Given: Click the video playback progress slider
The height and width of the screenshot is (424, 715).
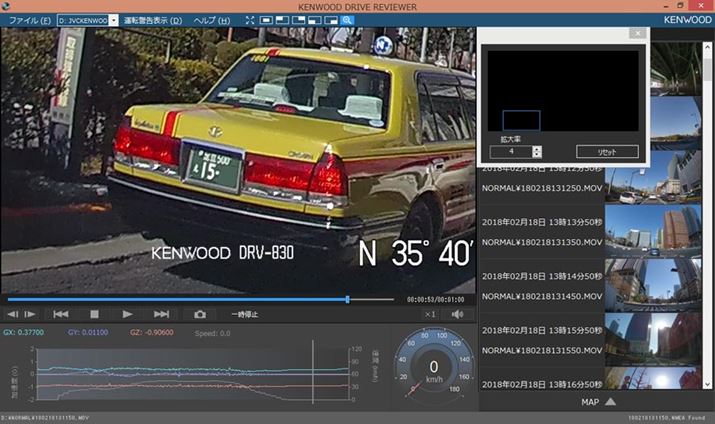Looking at the screenshot, I should tap(200, 298).
